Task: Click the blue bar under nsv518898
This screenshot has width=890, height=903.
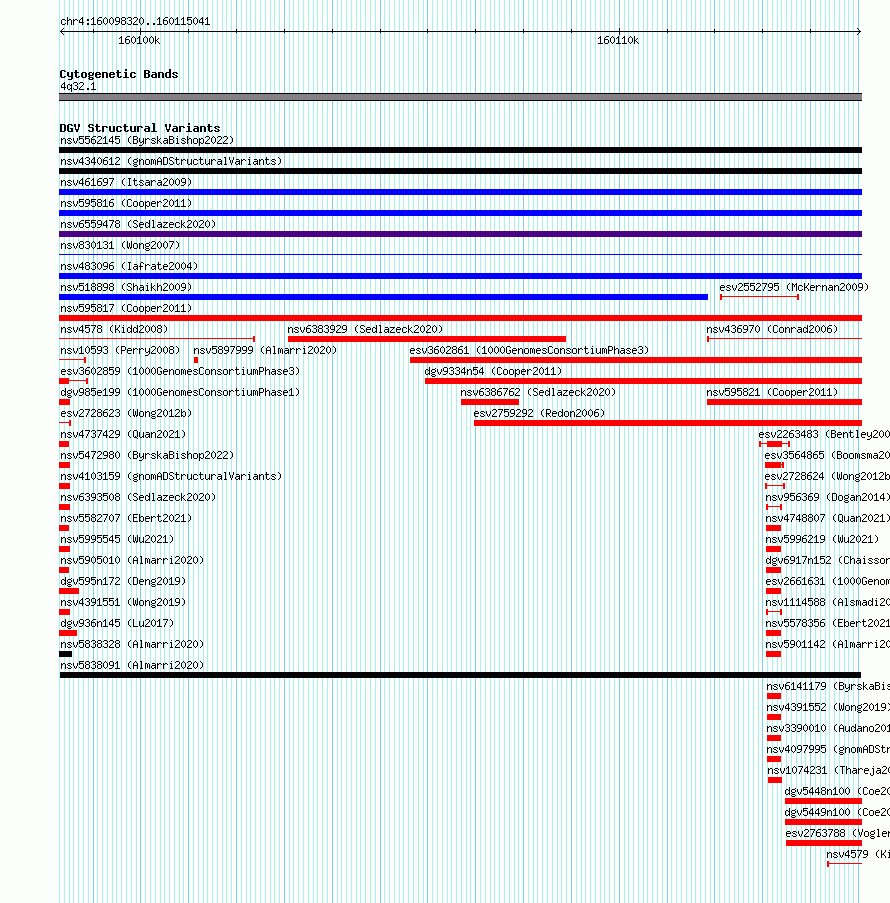Action: tap(383, 297)
